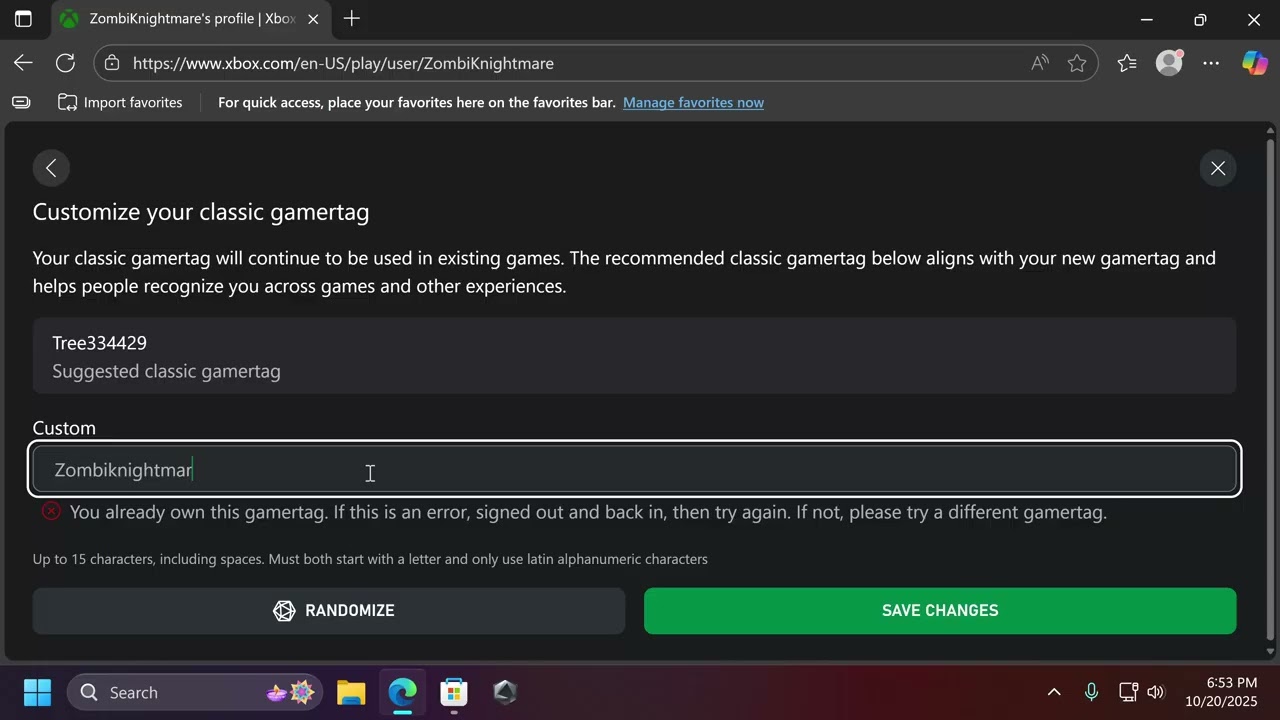Open the Manage favorites now link
The height and width of the screenshot is (720, 1280).
click(693, 102)
